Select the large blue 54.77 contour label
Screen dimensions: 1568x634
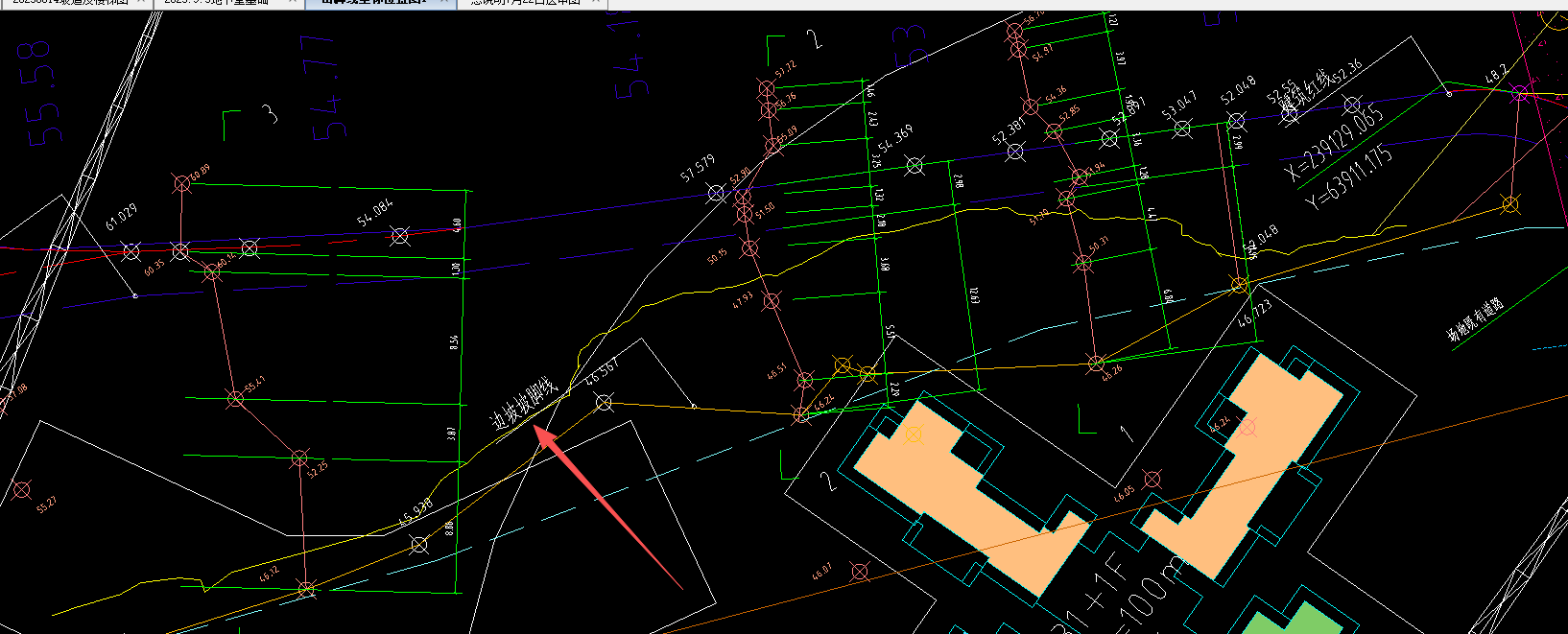pos(322,86)
